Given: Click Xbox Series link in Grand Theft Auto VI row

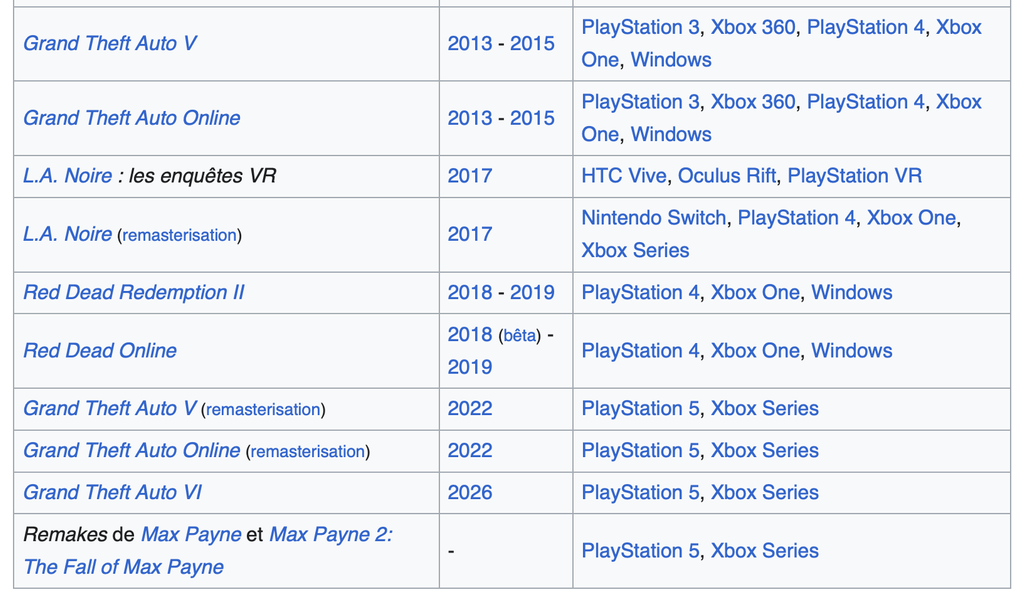Looking at the screenshot, I should click(x=764, y=492).
